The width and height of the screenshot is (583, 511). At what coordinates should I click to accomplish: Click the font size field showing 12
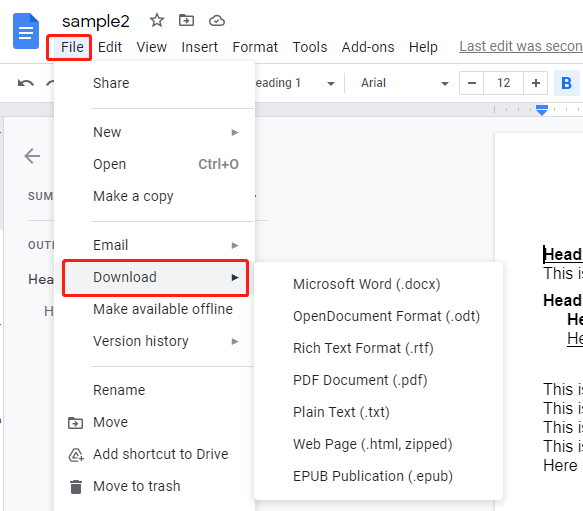(503, 83)
